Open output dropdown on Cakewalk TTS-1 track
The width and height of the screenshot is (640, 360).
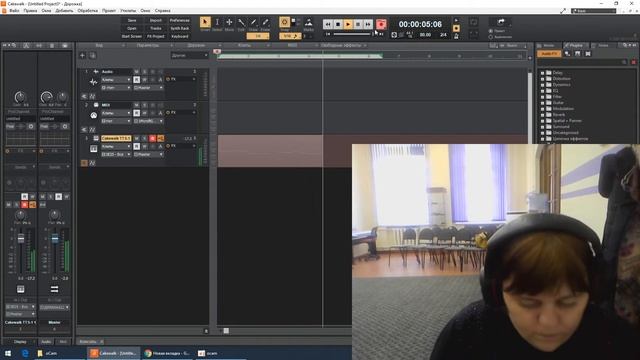[x=149, y=155]
